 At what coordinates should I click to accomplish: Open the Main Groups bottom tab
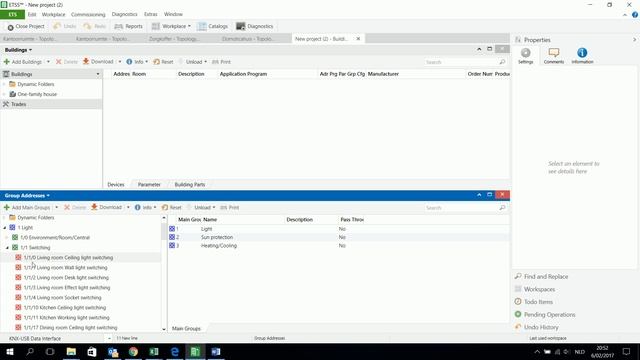[x=186, y=329]
